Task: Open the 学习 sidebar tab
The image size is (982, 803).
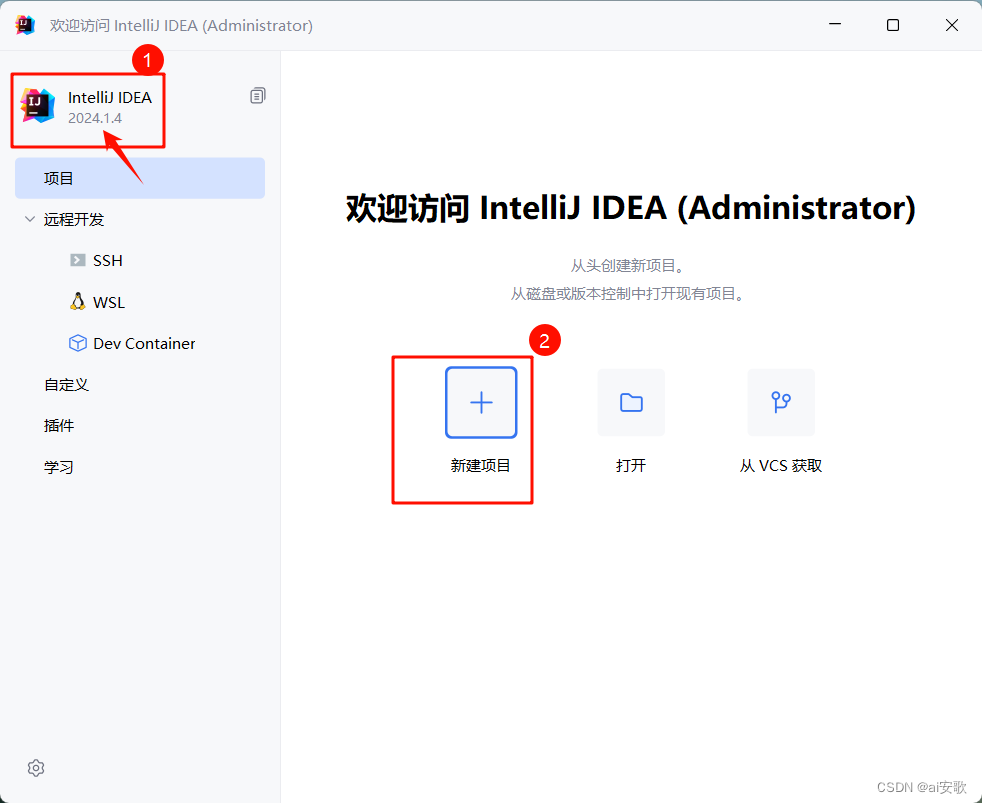Action: (59, 467)
